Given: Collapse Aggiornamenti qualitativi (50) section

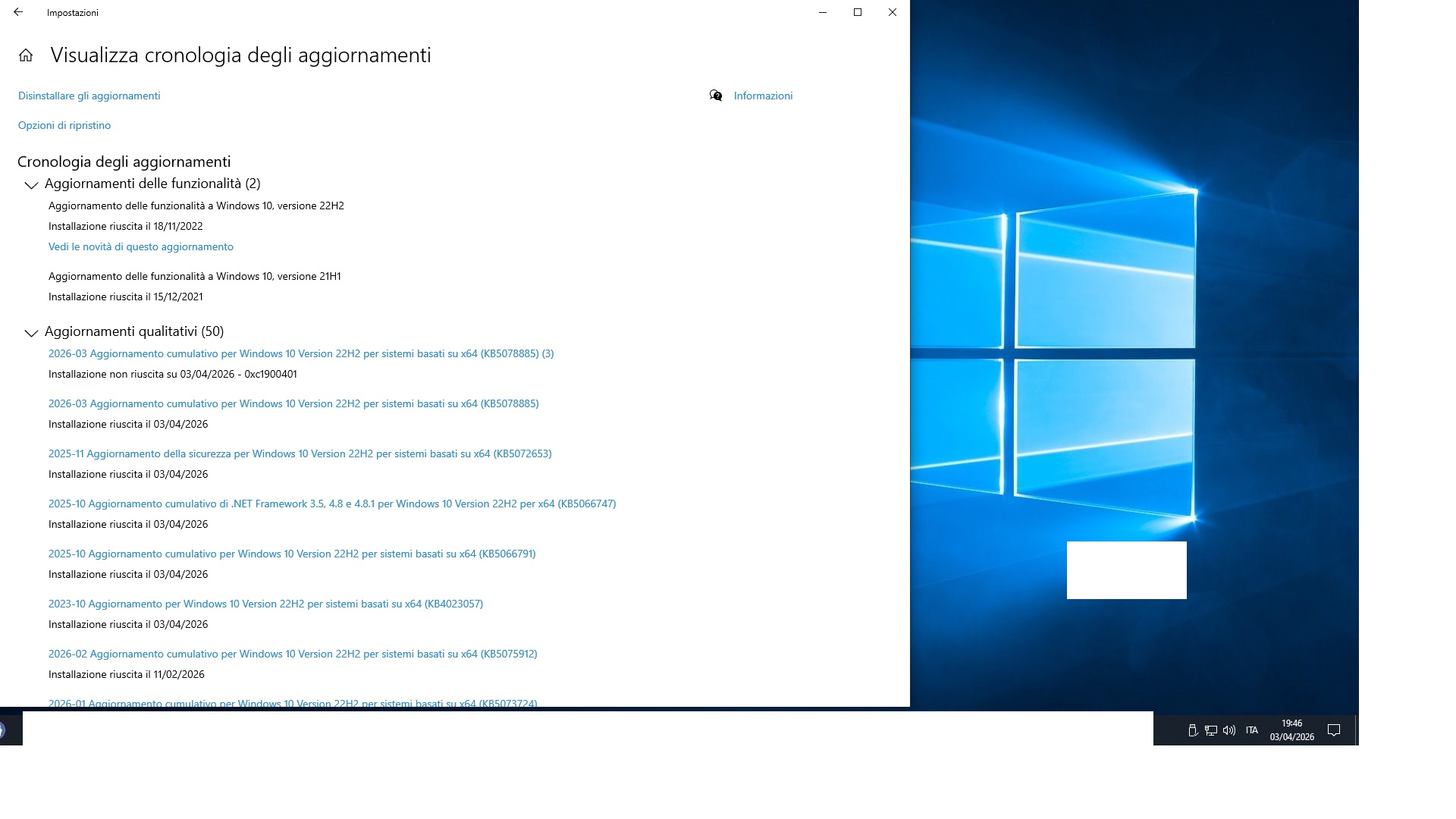Looking at the screenshot, I should click(x=31, y=332).
